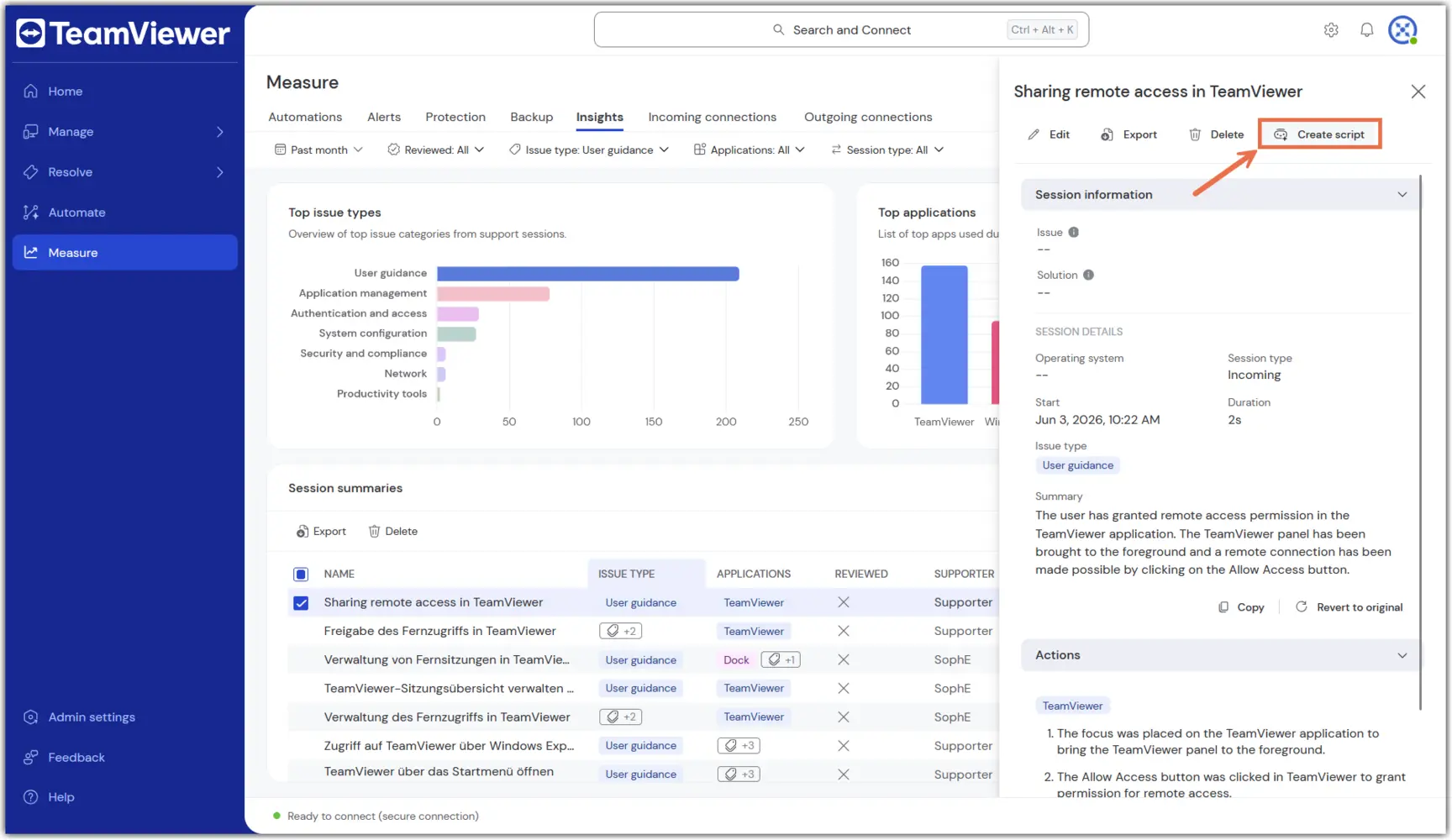Click the +3 tag in Zugriff auf TeamViewer row

tap(739, 746)
